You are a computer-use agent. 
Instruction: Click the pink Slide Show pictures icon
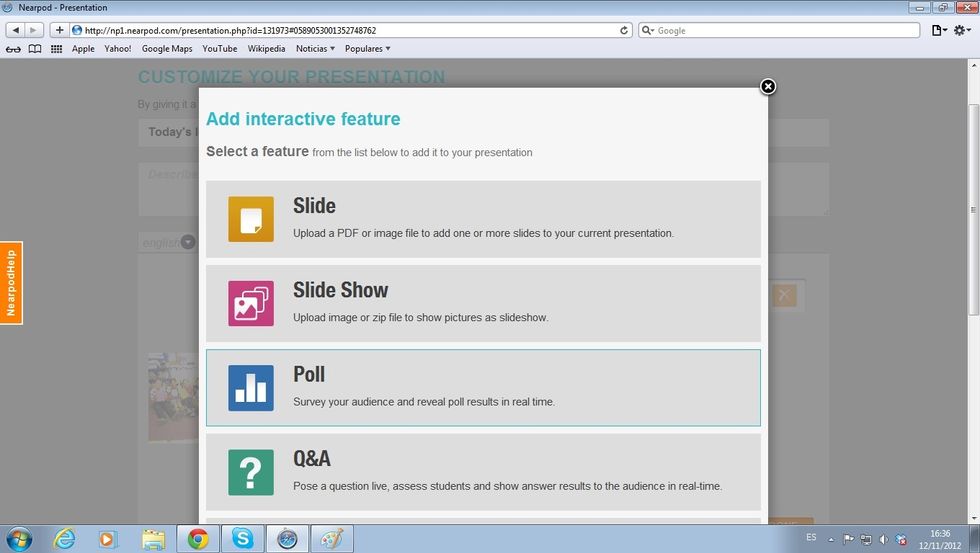point(251,304)
